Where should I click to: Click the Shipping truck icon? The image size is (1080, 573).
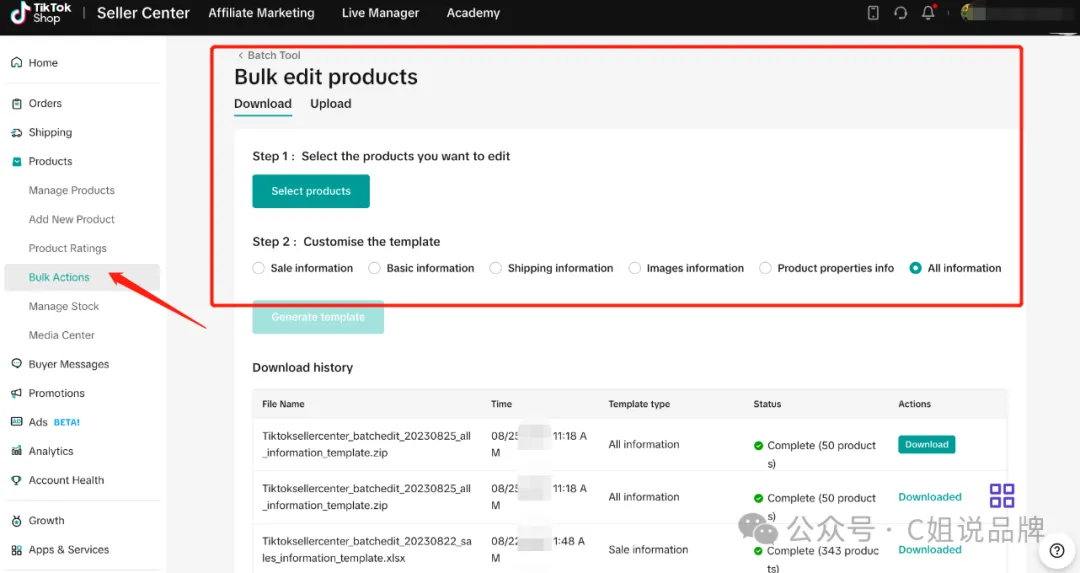point(17,132)
